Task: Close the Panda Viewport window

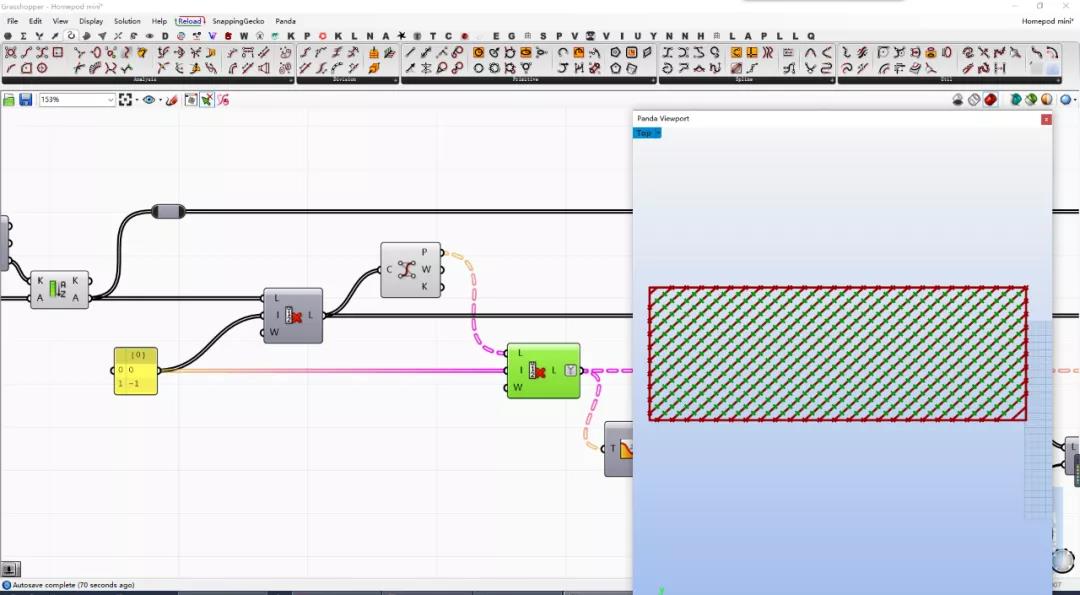Action: click(1046, 119)
